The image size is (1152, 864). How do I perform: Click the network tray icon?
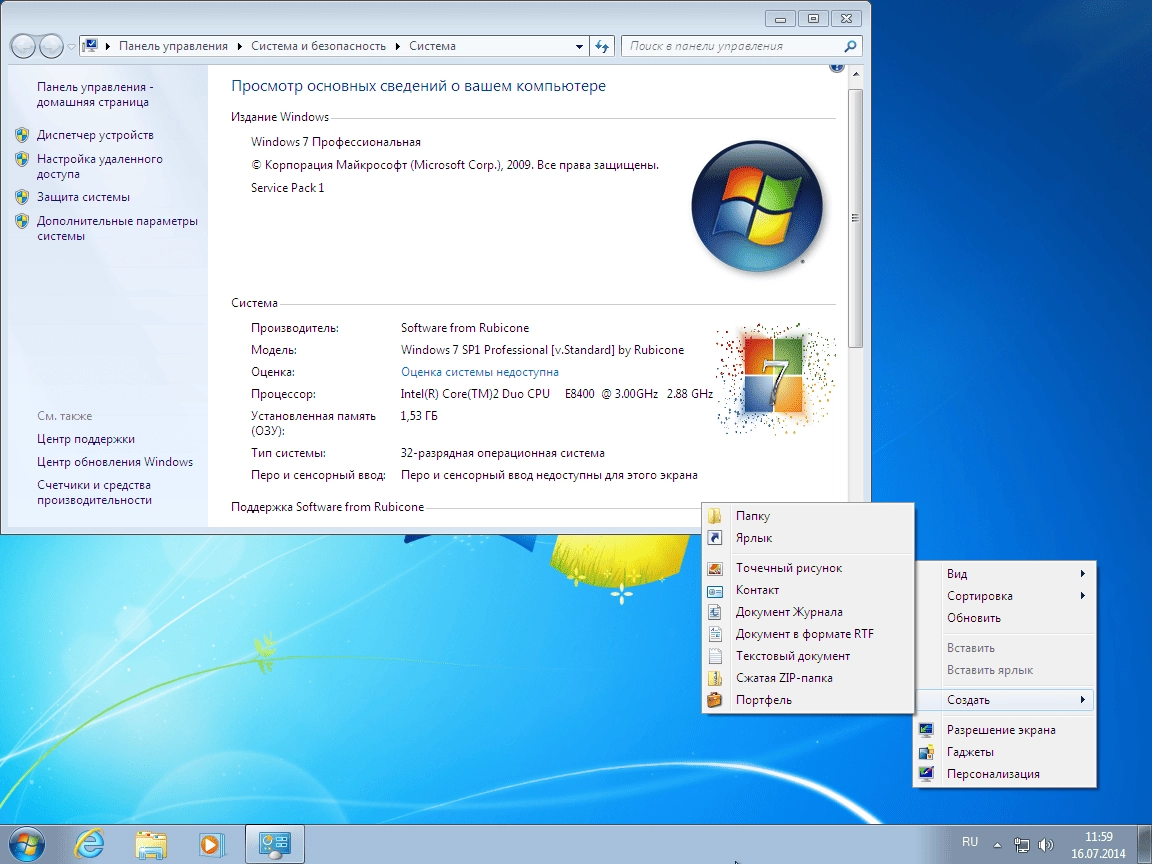click(1021, 845)
